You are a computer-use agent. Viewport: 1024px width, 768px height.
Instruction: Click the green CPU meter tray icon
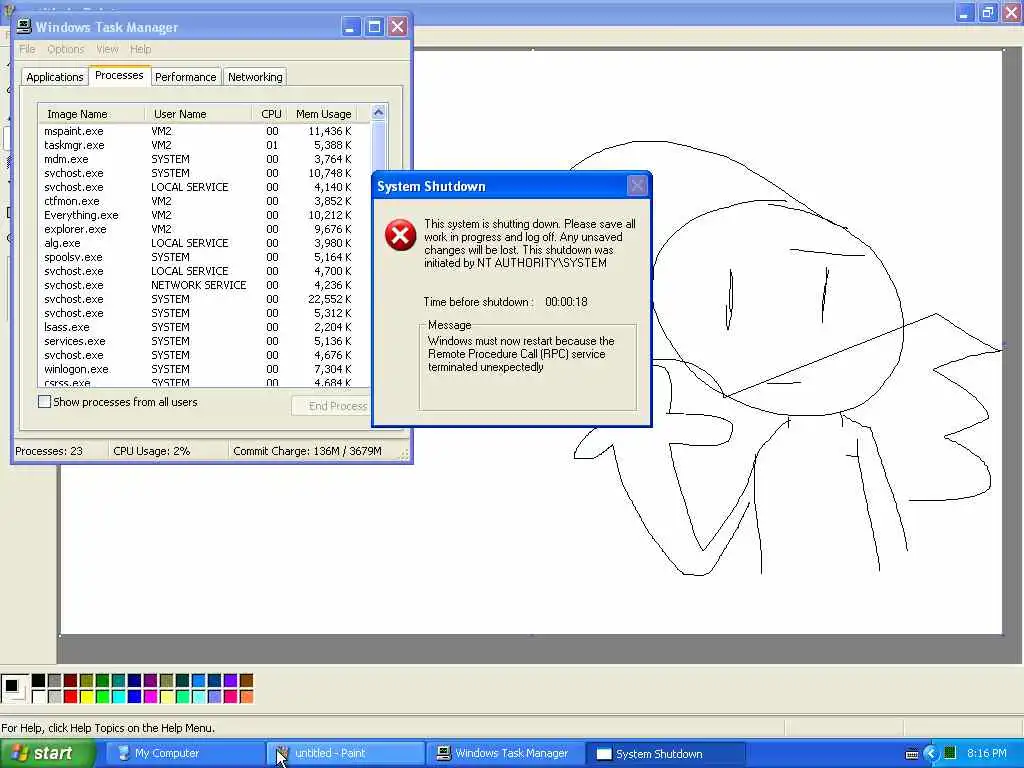coord(950,754)
